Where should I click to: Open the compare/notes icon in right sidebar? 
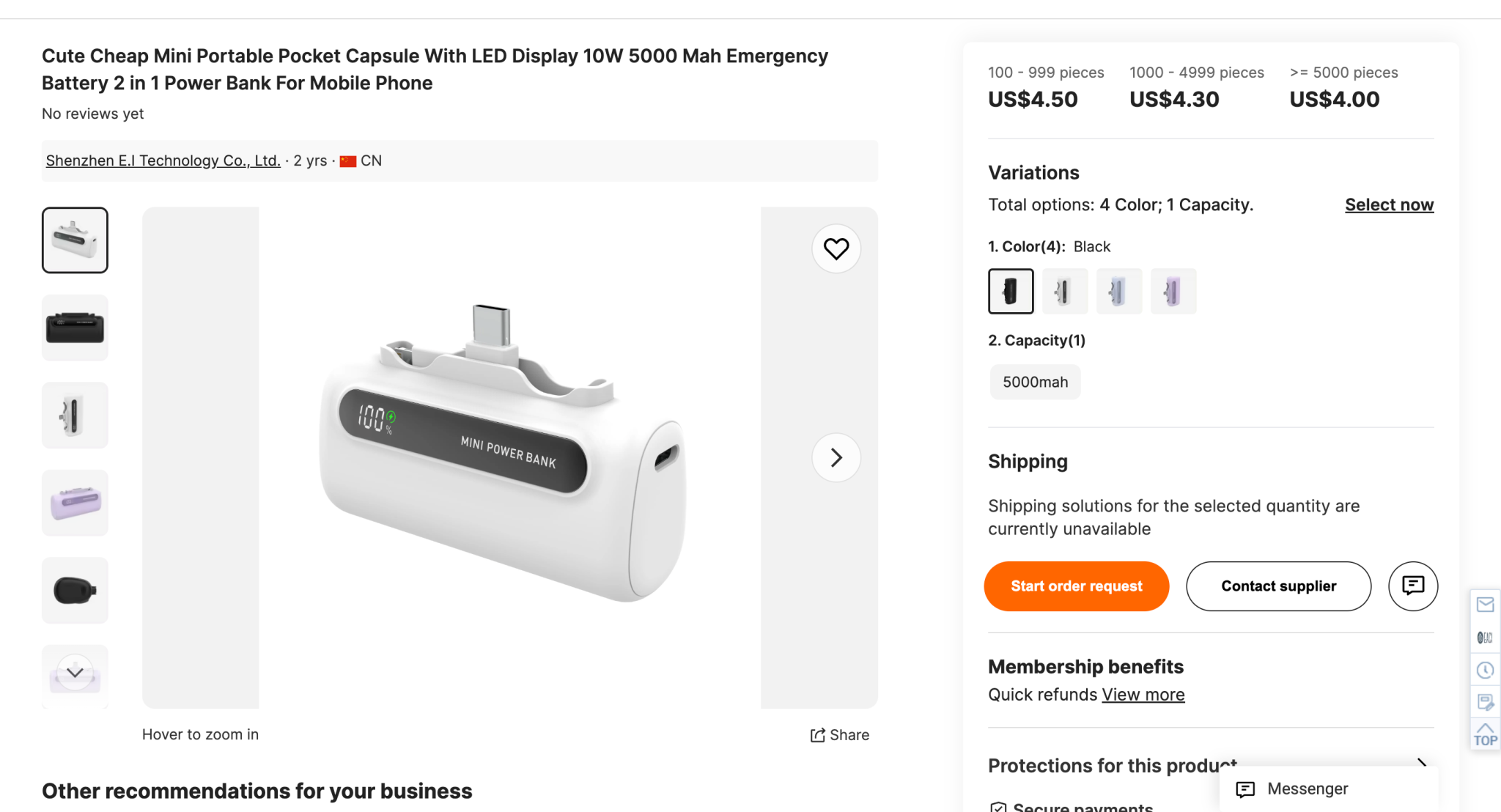pos(1485,702)
